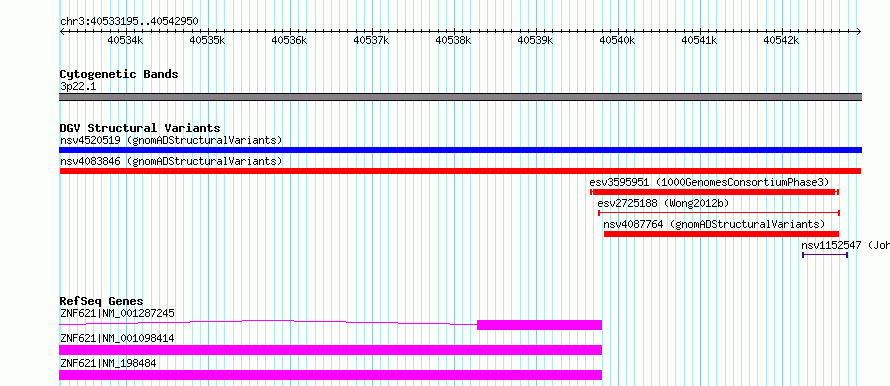Select the ZNF621 NM_001098414 gene bar
This screenshot has width=890, height=386.
330,350
